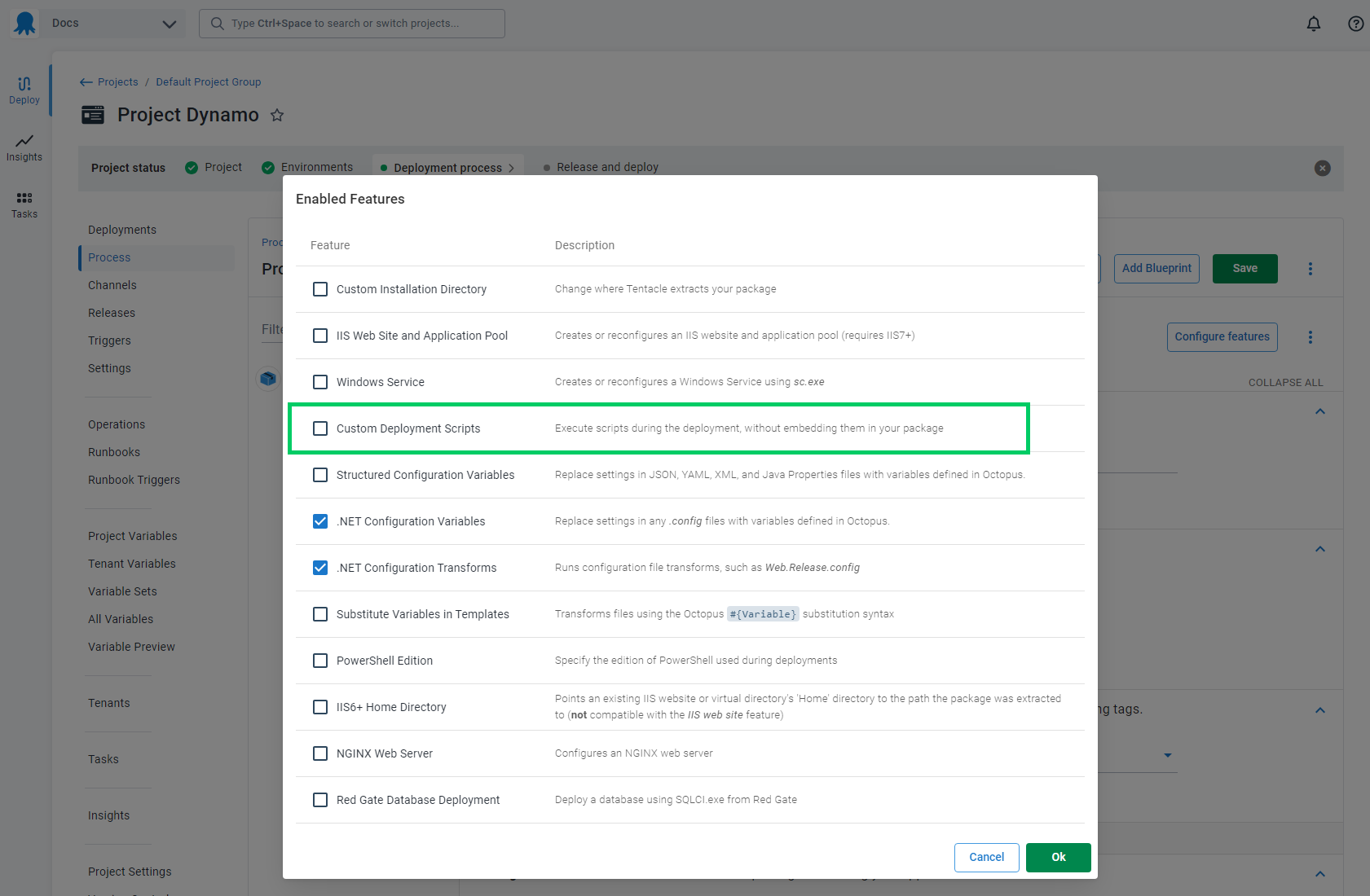Open Variable Preview page
The width and height of the screenshot is (1370, 896).
pos(131,647)
